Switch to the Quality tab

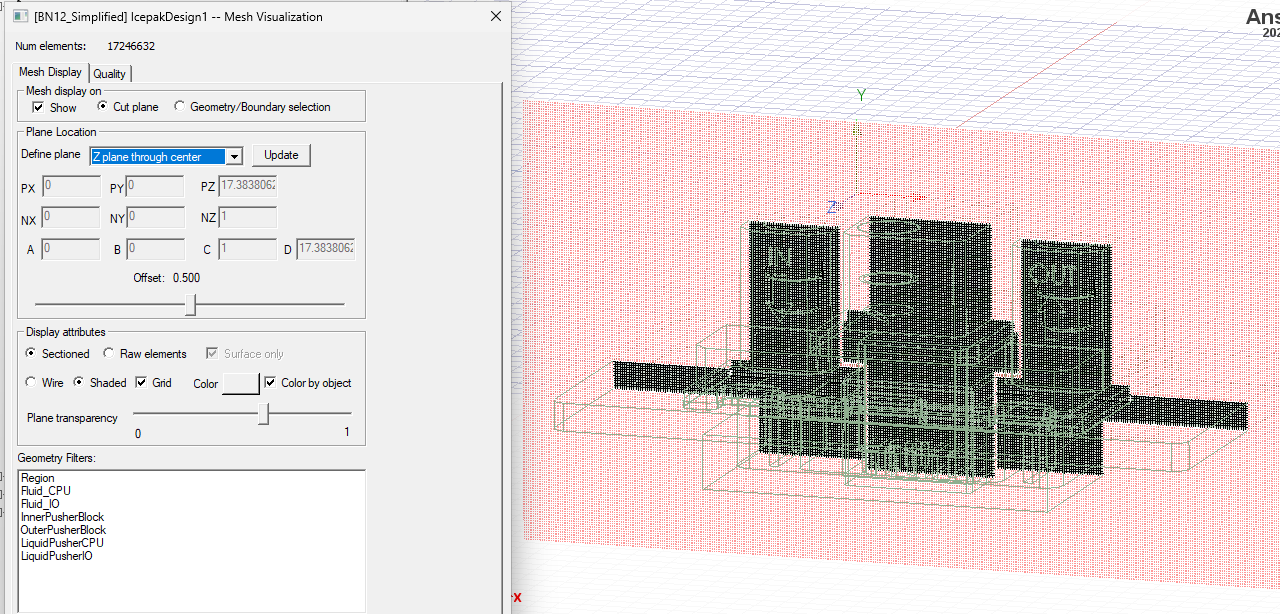click(110, 73)
